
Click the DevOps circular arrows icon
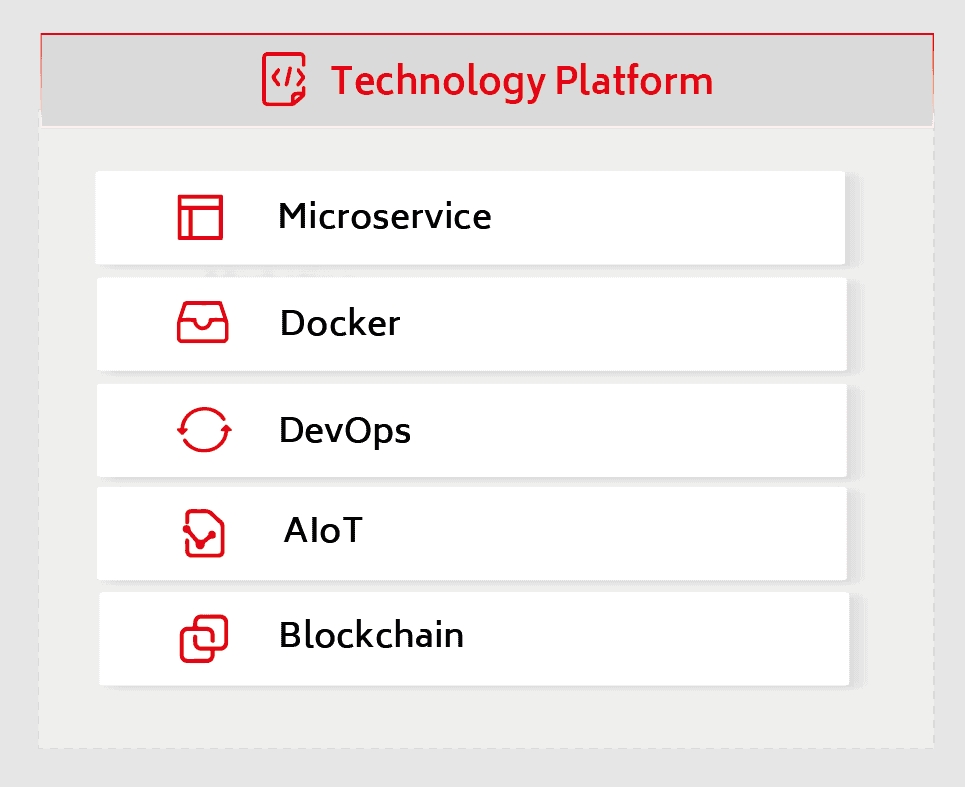tap(204, 431)
